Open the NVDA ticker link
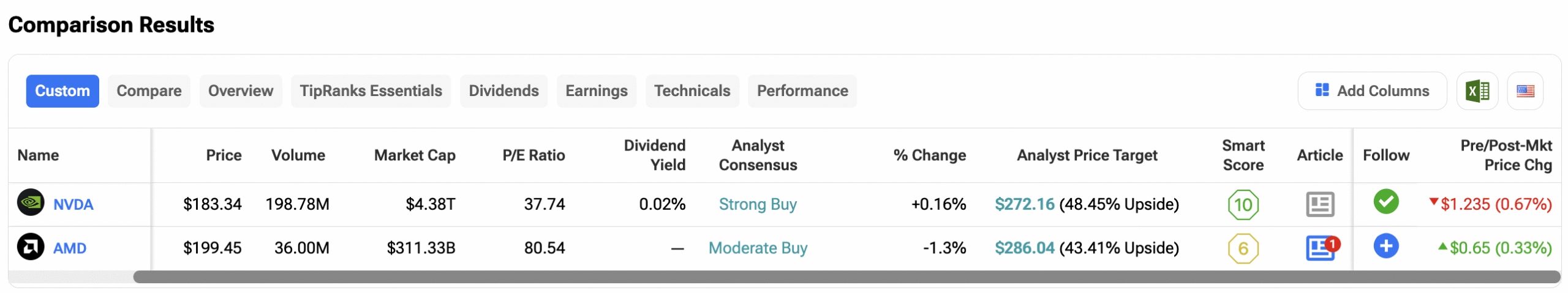Viewport: 1568px width, 293px height. [x=73, y=204]
